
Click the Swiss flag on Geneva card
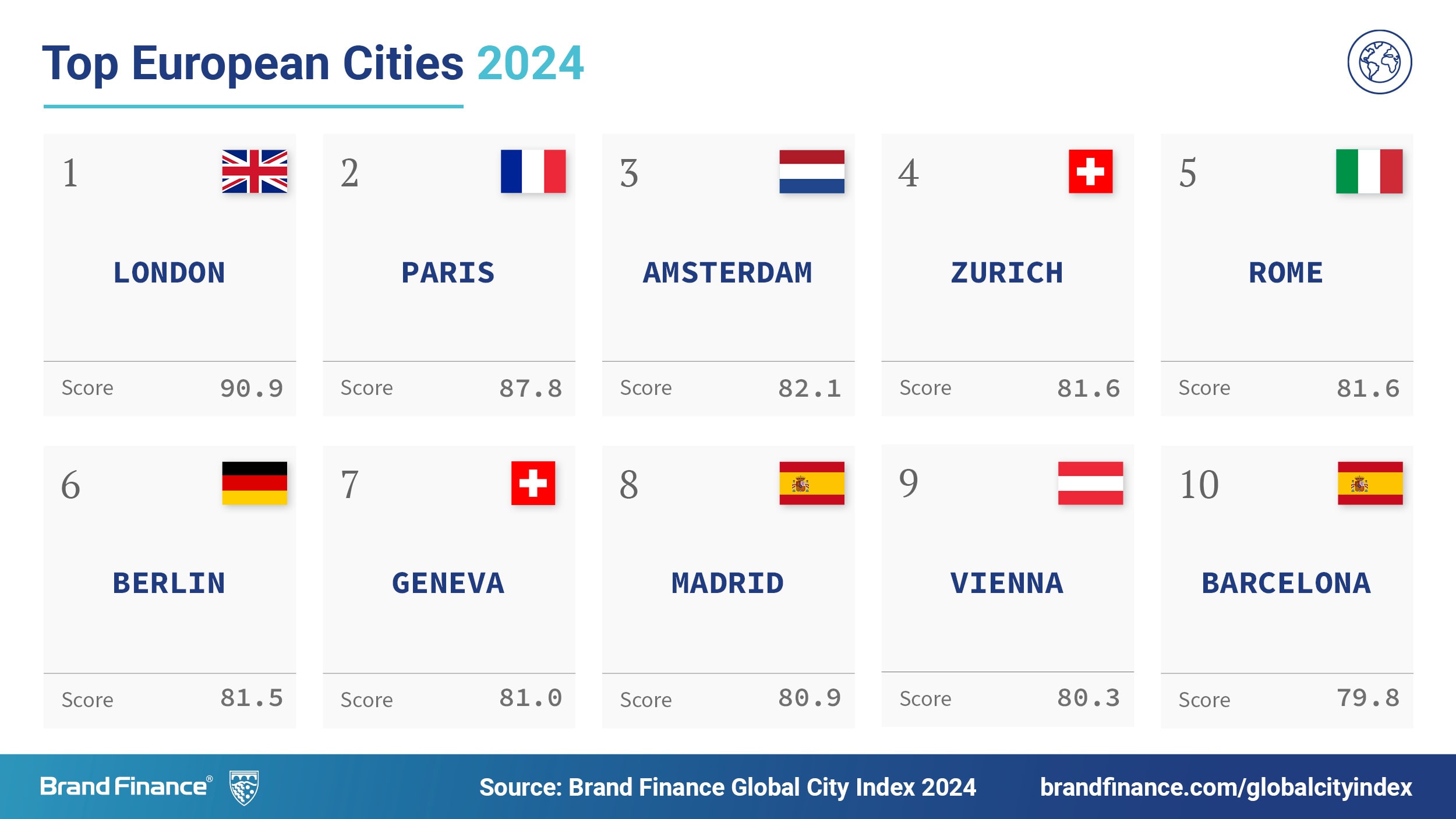coord(533,483)
